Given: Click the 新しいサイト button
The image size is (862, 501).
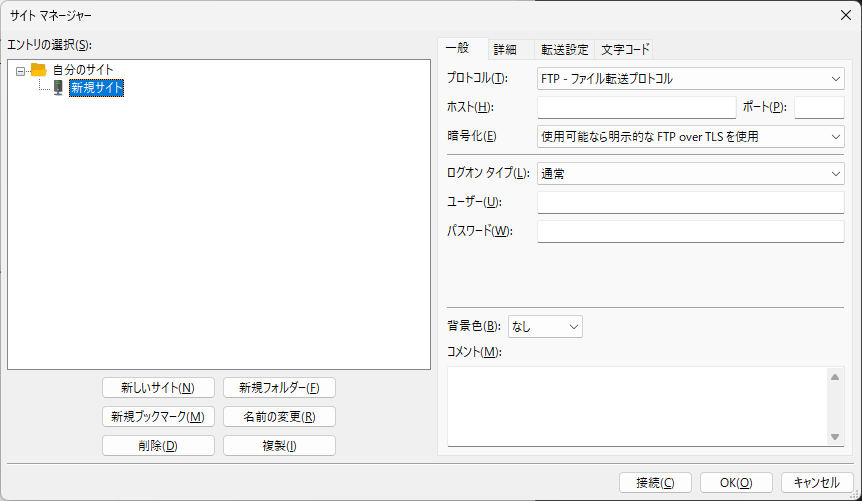Looking at the screenshot, I should tap(158, 388).
